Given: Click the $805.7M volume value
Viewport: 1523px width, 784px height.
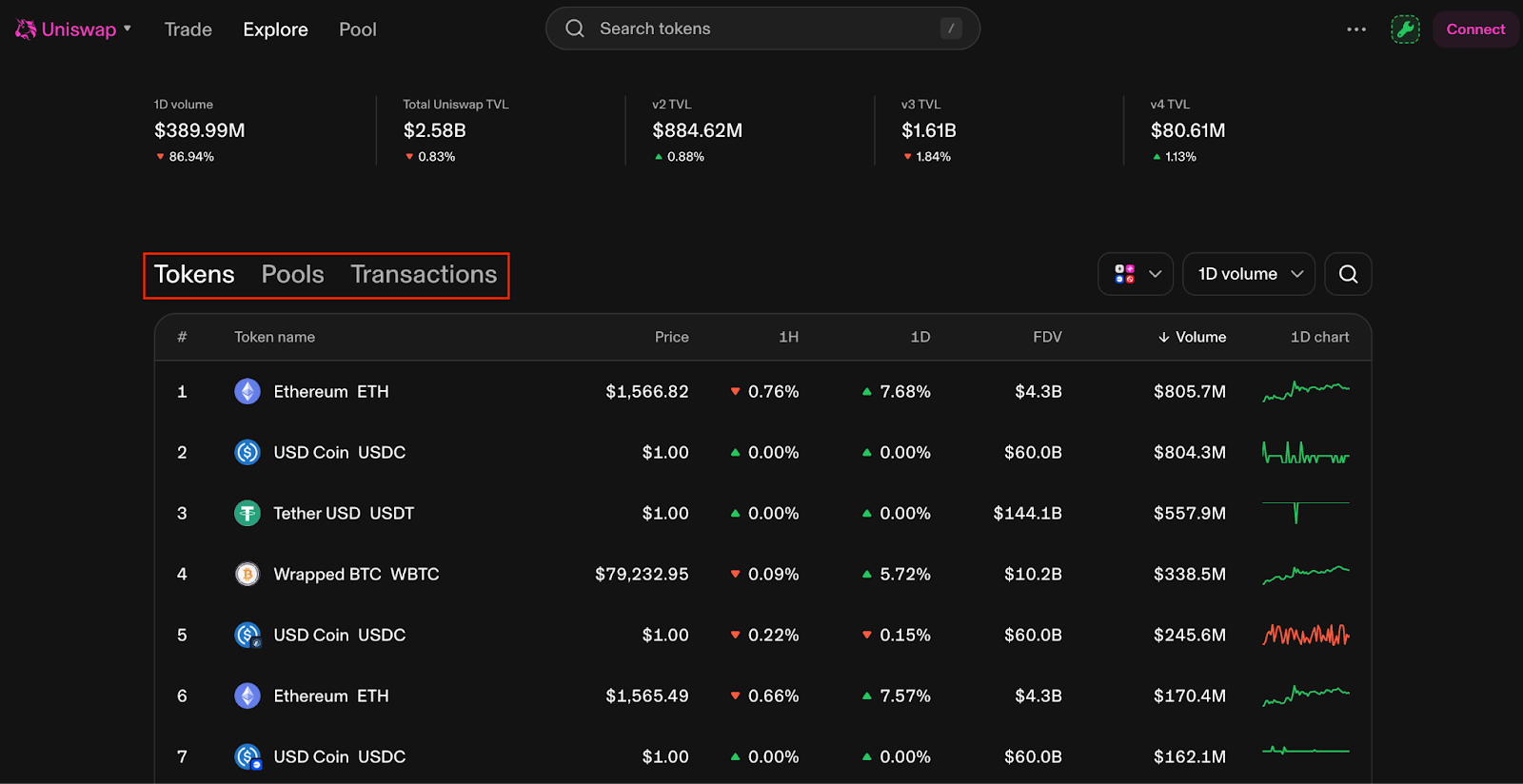Looking at the screenshot, I should pyautogui.click(x=1190, y=391).
